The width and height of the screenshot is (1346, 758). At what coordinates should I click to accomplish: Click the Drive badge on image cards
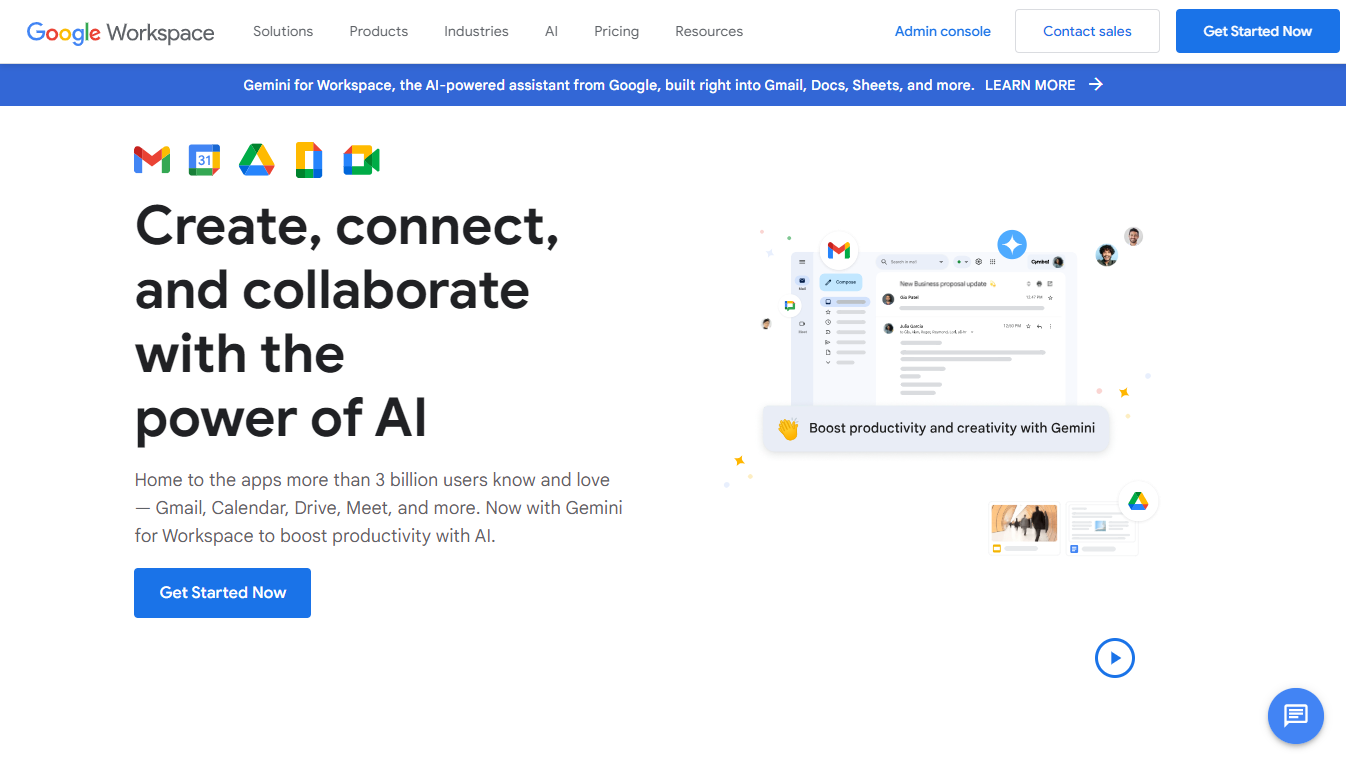click(x=1138, y=501)
